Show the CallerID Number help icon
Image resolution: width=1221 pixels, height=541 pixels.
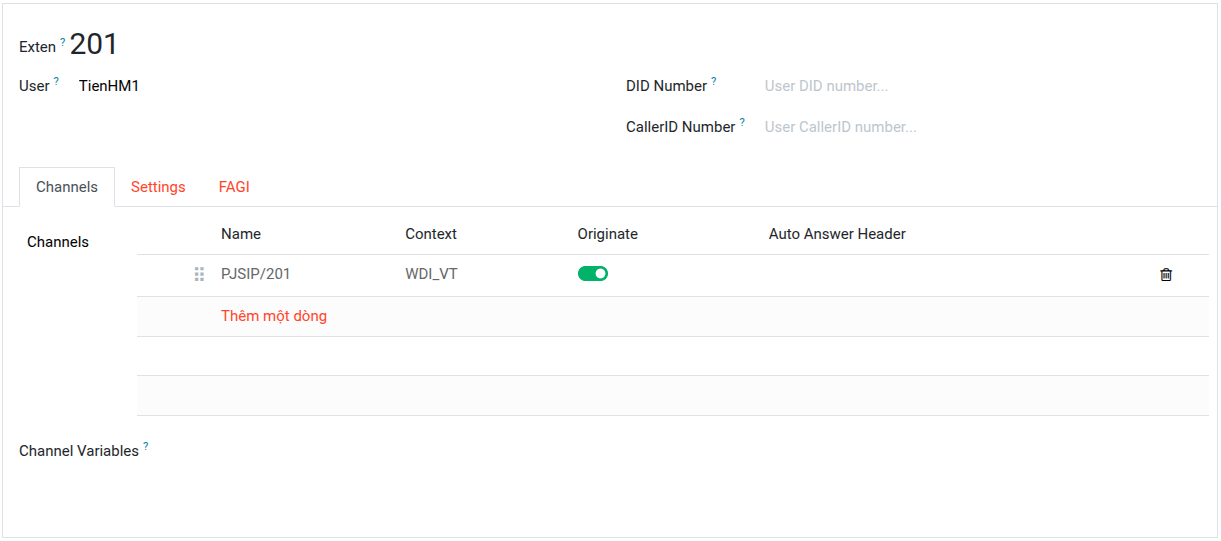point(742,122)
